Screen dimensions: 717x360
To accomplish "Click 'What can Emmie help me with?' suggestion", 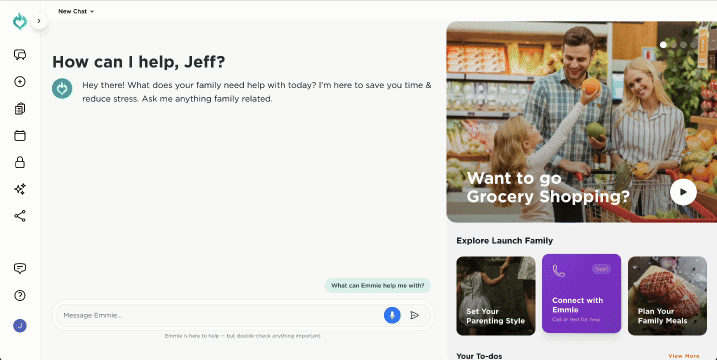I will 378,285.
